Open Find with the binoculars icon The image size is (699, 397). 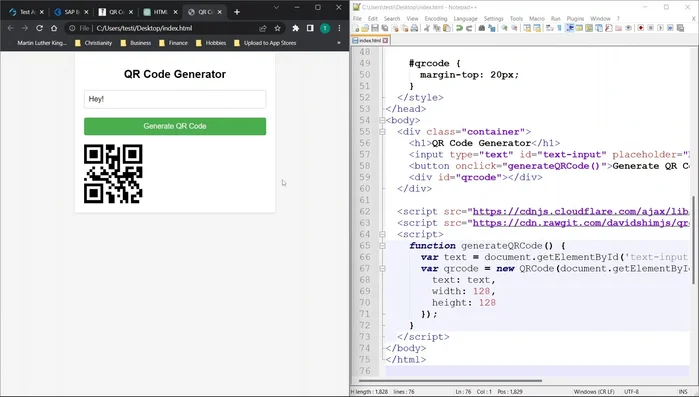click(x=481, y=28)
